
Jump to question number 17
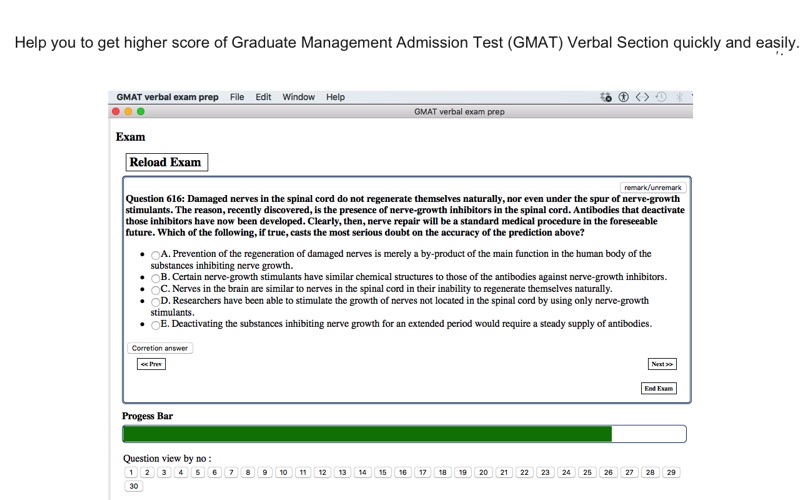pyautogui.click(x=422, y=472)
